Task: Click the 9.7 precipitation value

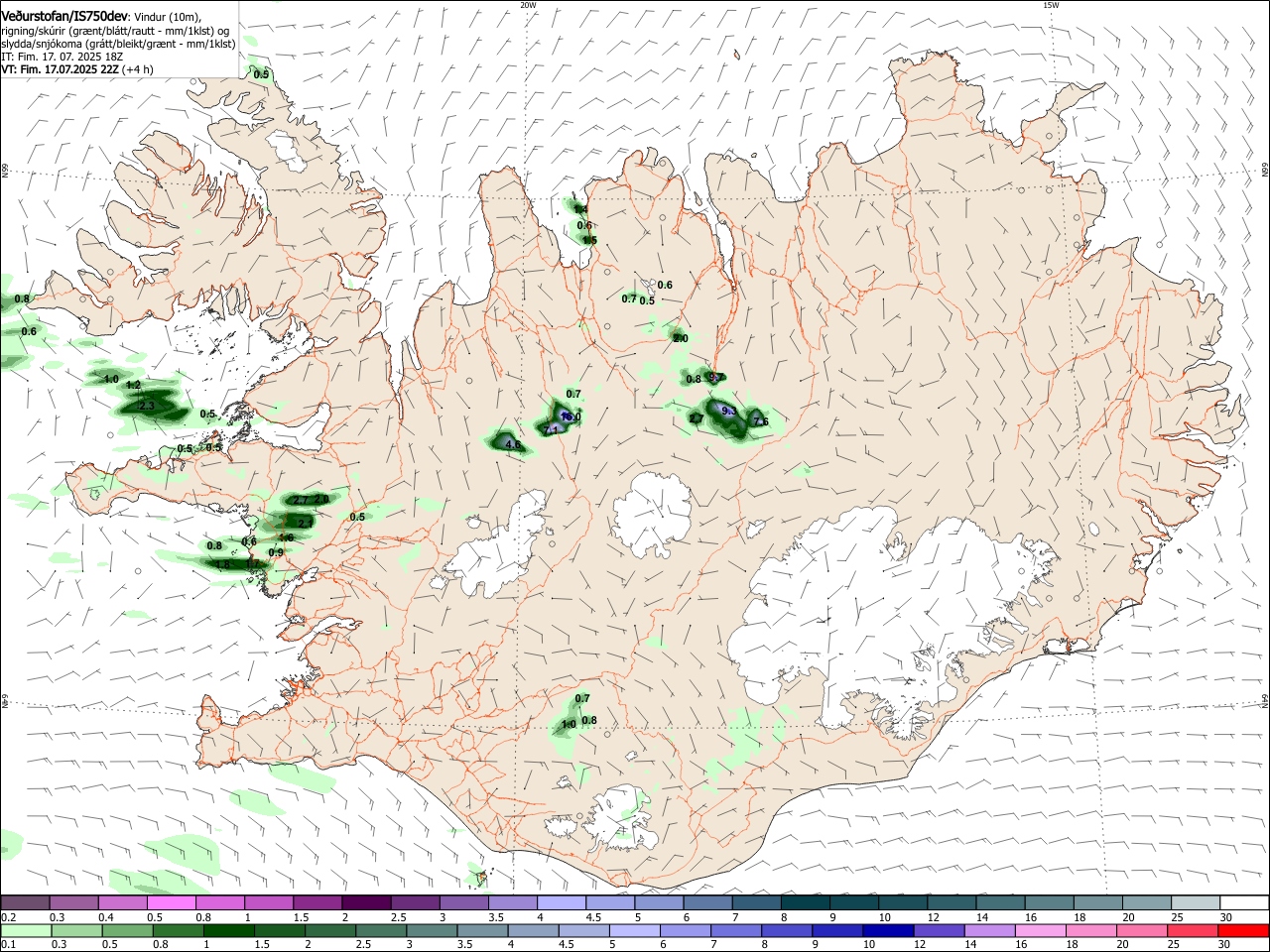Action: coord(716,377)
